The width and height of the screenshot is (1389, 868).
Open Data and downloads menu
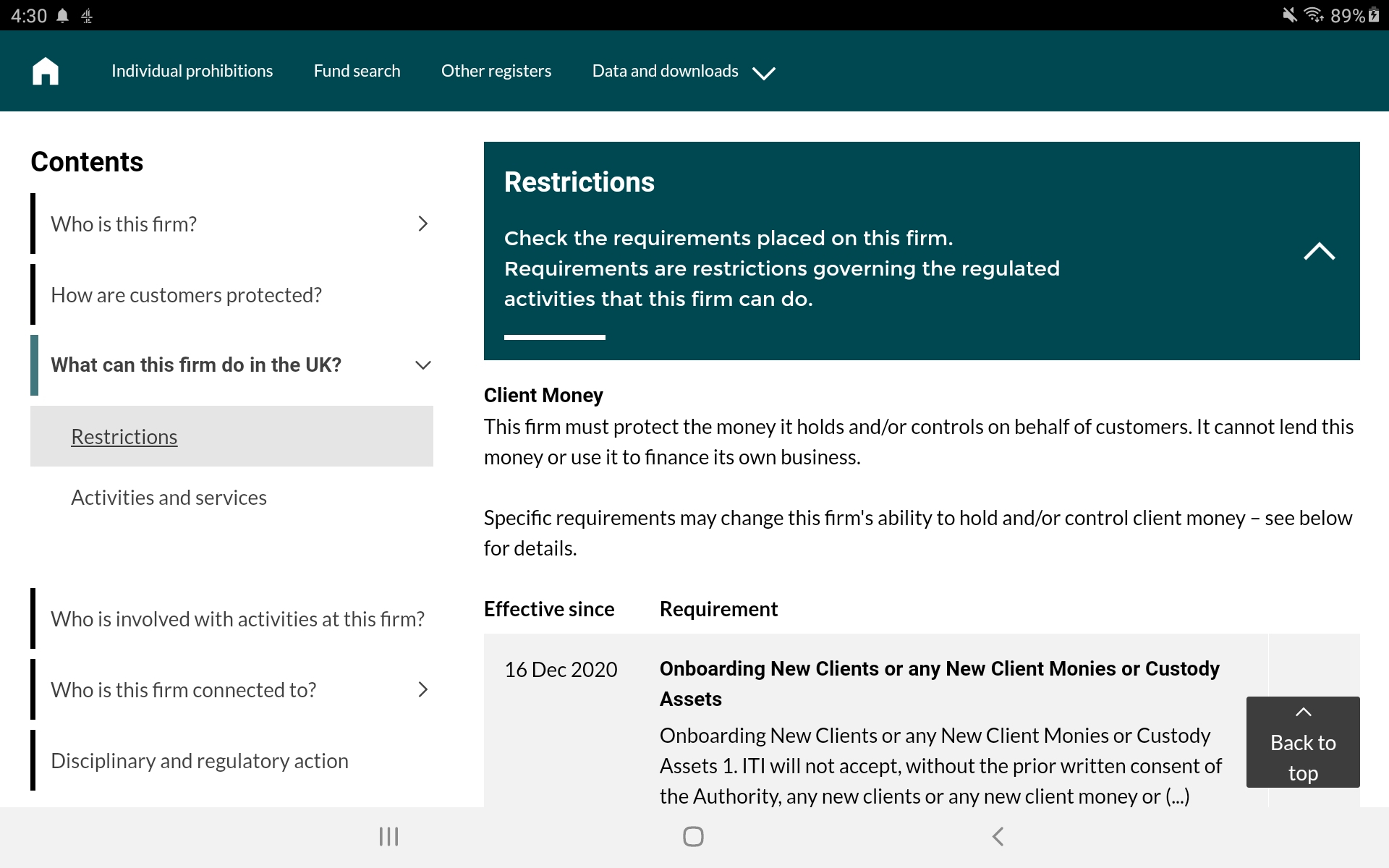pos(665,71)
